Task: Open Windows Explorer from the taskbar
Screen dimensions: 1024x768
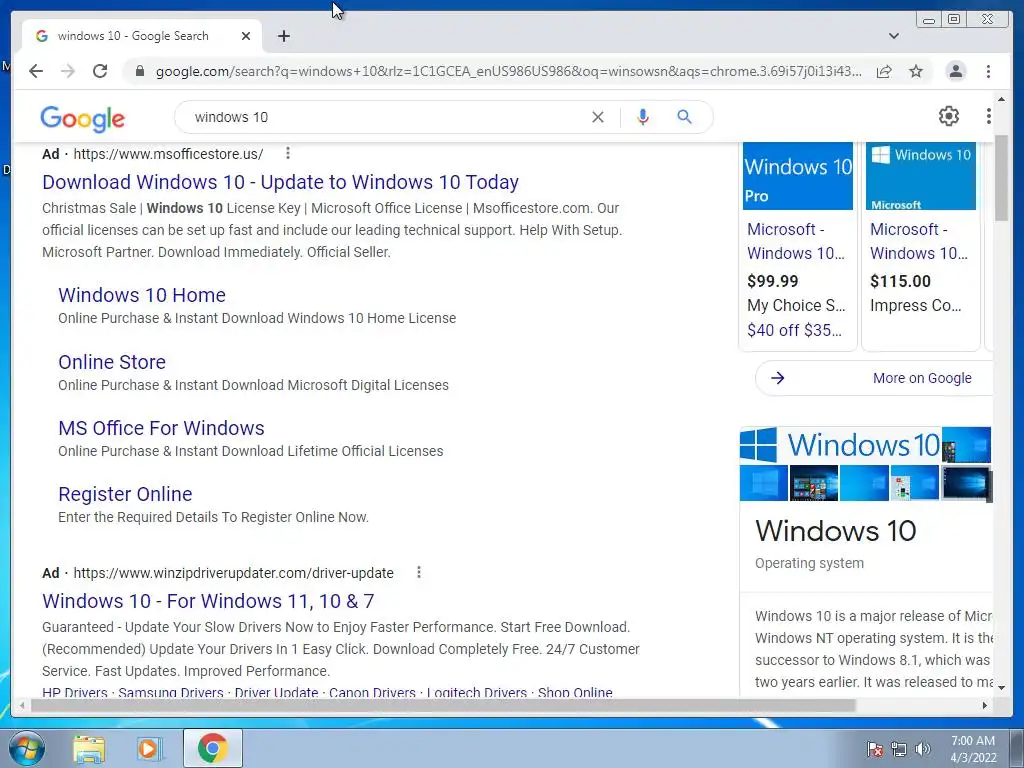Action: pyautogui.click(x=89, y=748)
